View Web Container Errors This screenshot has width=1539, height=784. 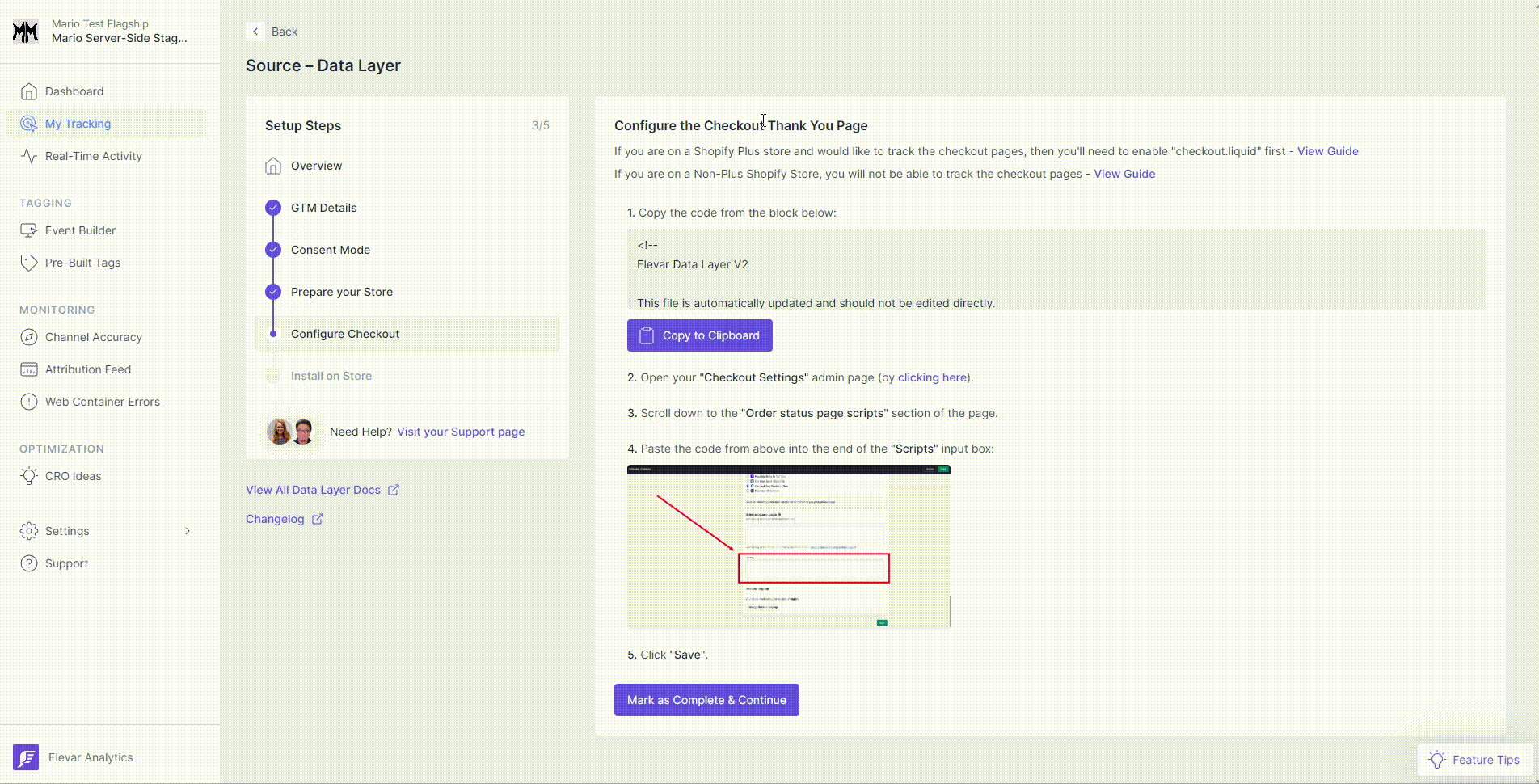pyautogui.click(x=107, y=402)
